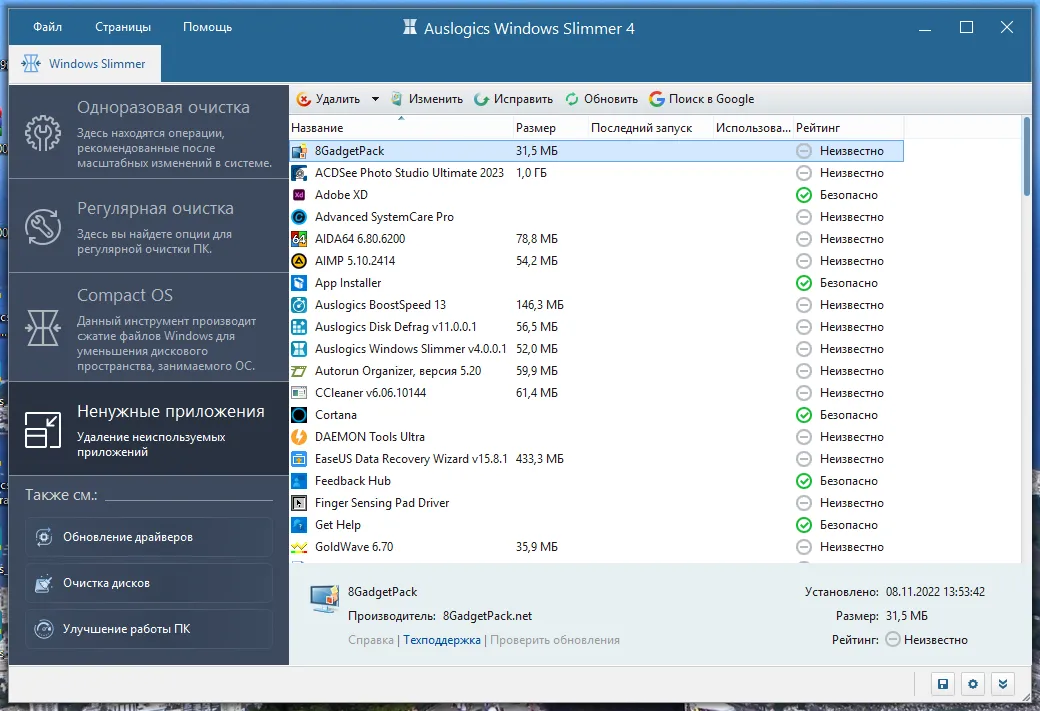Click the 8GadgetPack icon in the details panel

click(x=324, y=598)
